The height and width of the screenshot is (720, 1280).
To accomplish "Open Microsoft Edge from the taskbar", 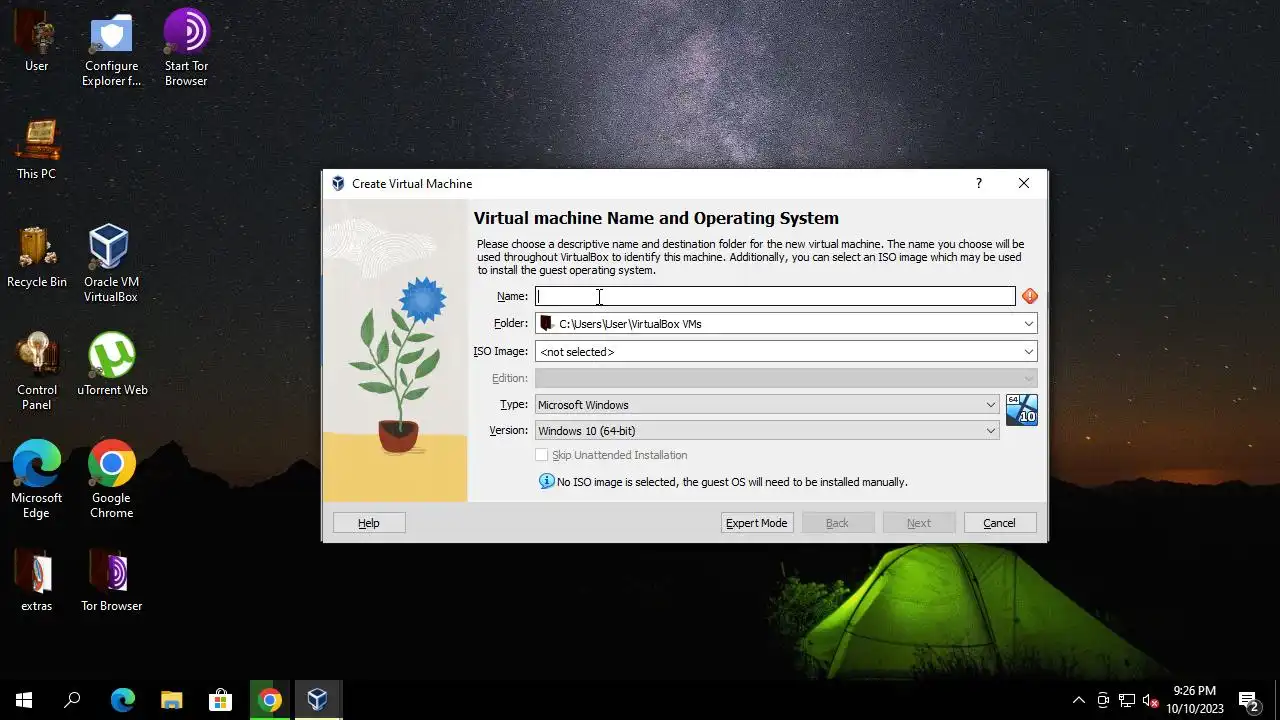I will click(x=122, y=700).
